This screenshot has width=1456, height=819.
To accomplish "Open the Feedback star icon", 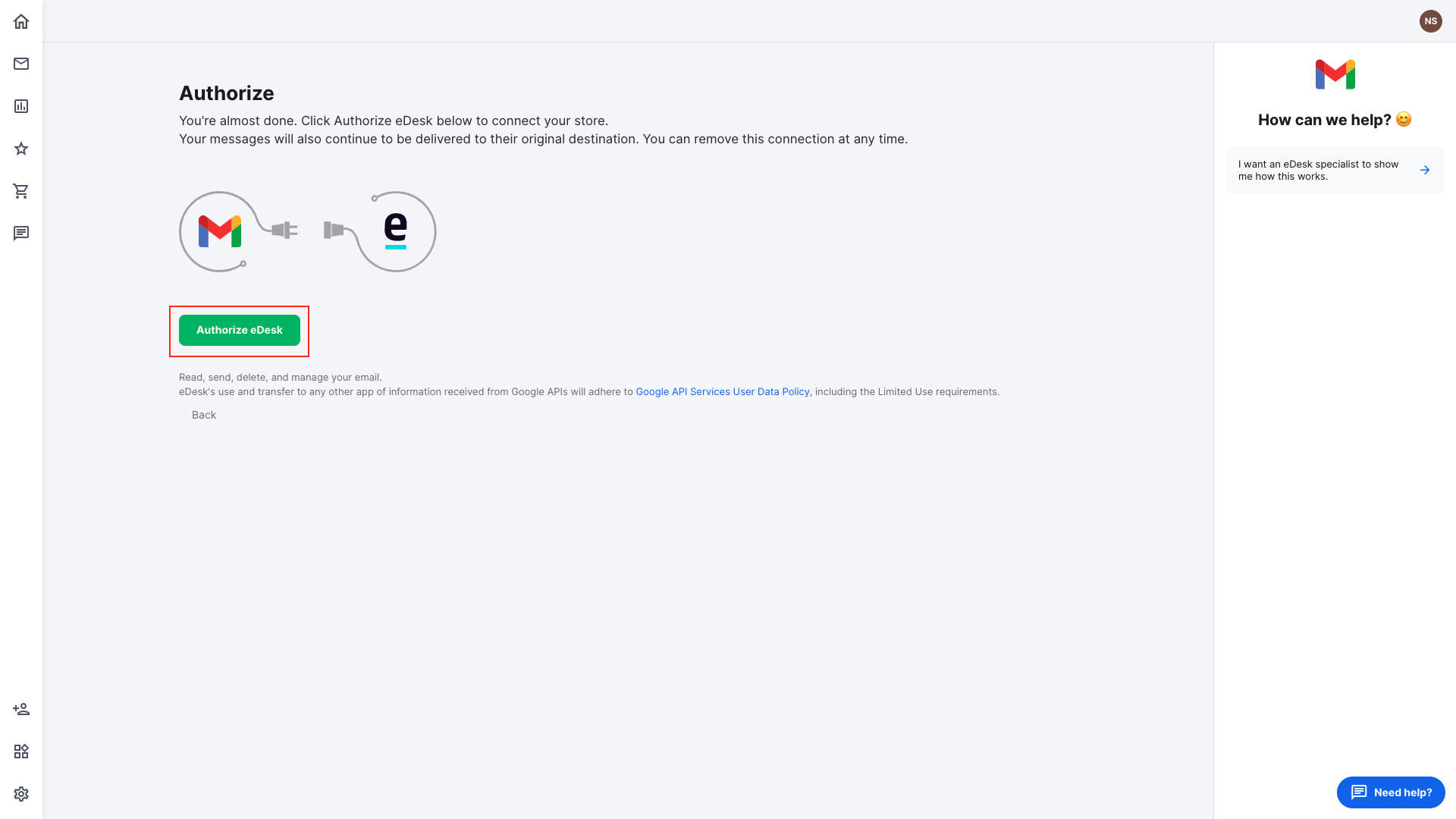I will pyautogui.click(x=21, y=149).
